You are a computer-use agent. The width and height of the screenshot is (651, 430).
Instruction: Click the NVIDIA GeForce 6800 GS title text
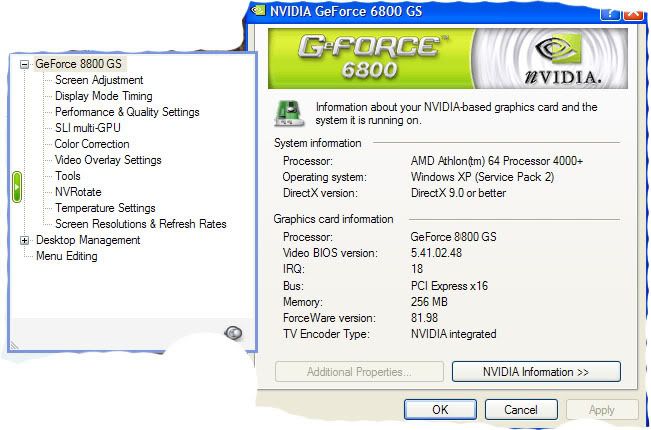pos(346,11)
